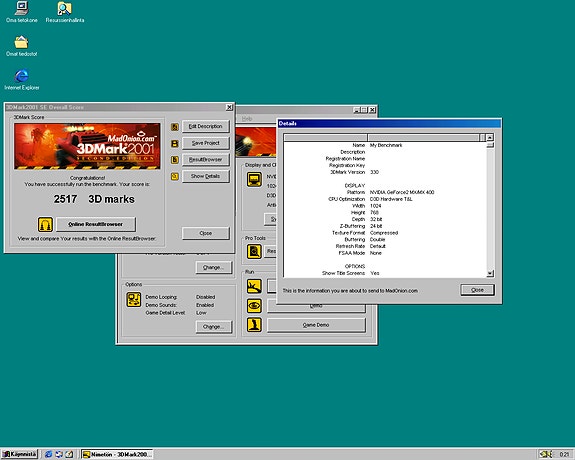575x460 pixels.
Task: Click the D3D Hardware T&L value
Action: click(391, 199)
